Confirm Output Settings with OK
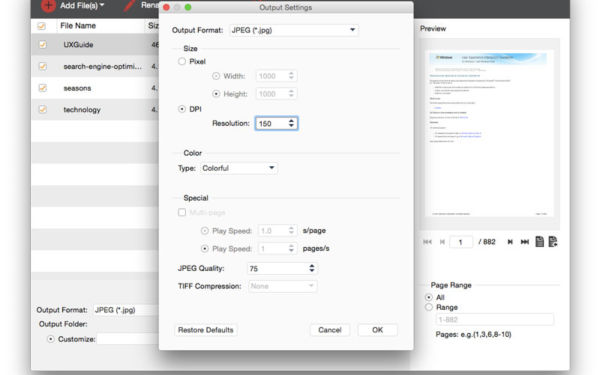 pos(378,330)
